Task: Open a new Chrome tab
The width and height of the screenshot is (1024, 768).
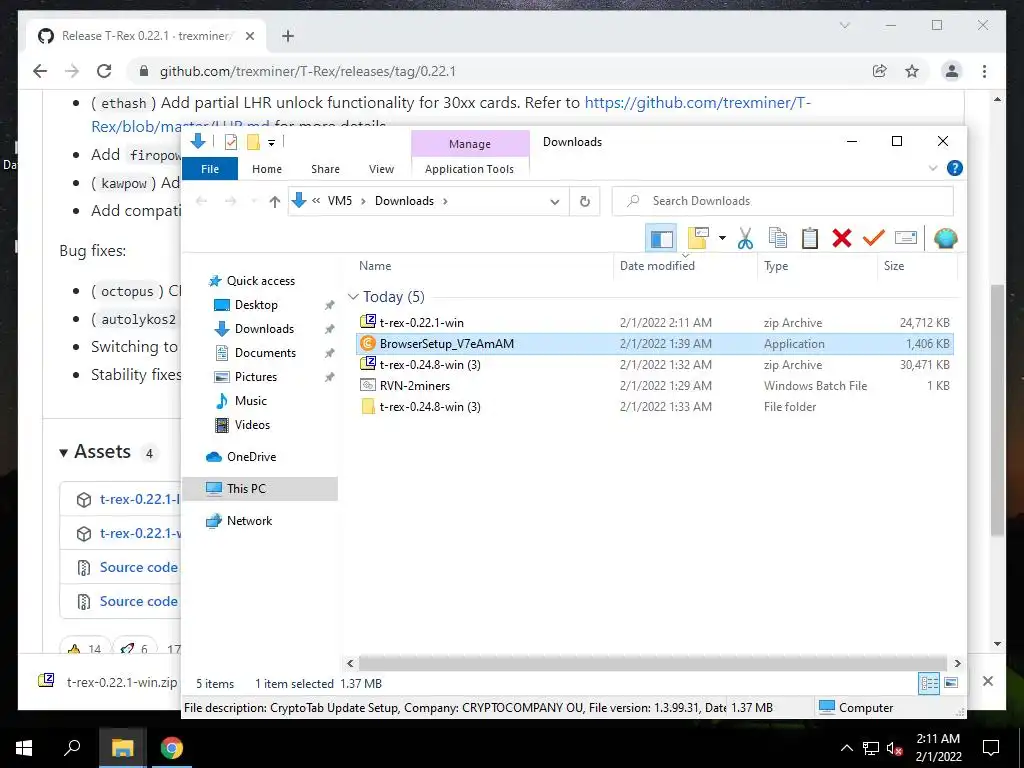Action: point(288,36)
